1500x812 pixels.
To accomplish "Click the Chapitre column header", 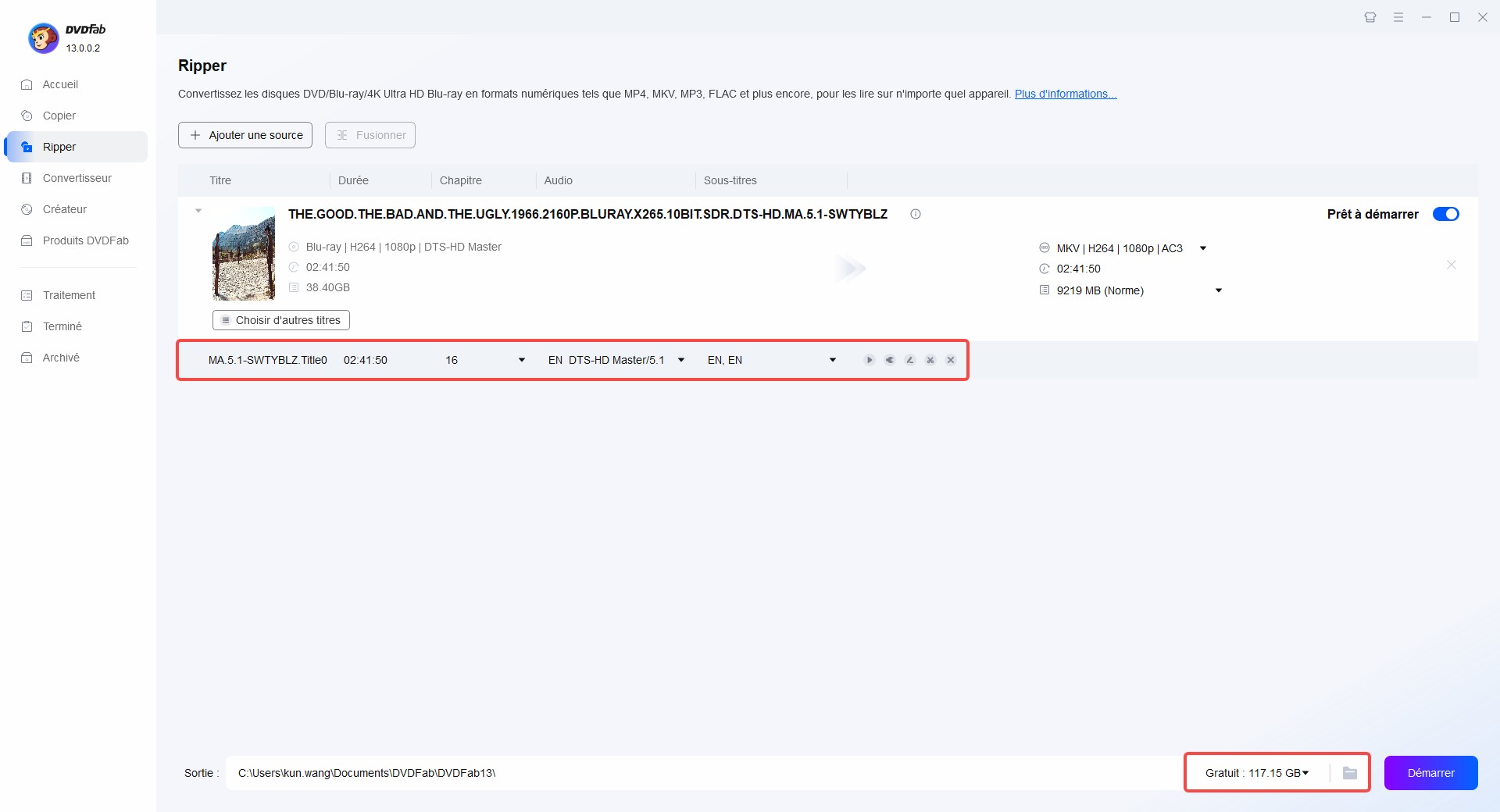I will click(x=461, y=180).
